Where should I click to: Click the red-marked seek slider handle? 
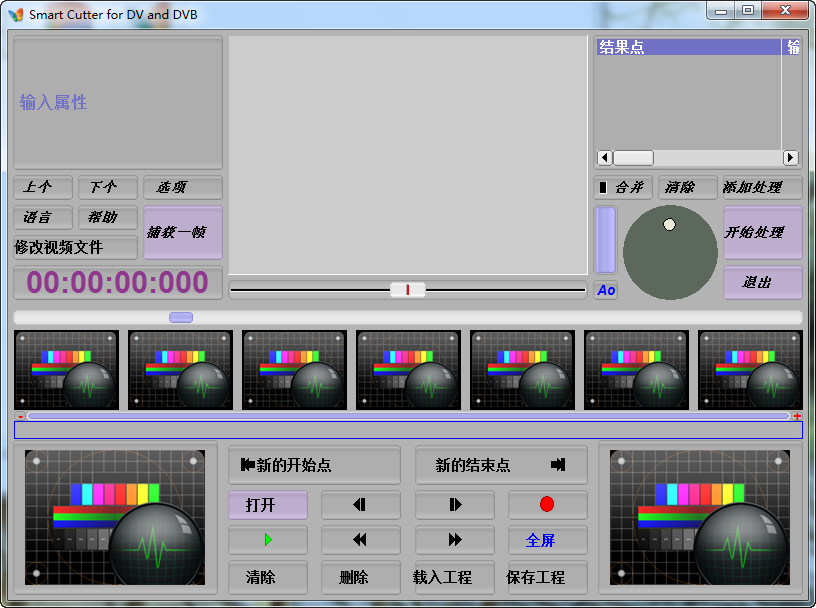(x=407, y=290)
